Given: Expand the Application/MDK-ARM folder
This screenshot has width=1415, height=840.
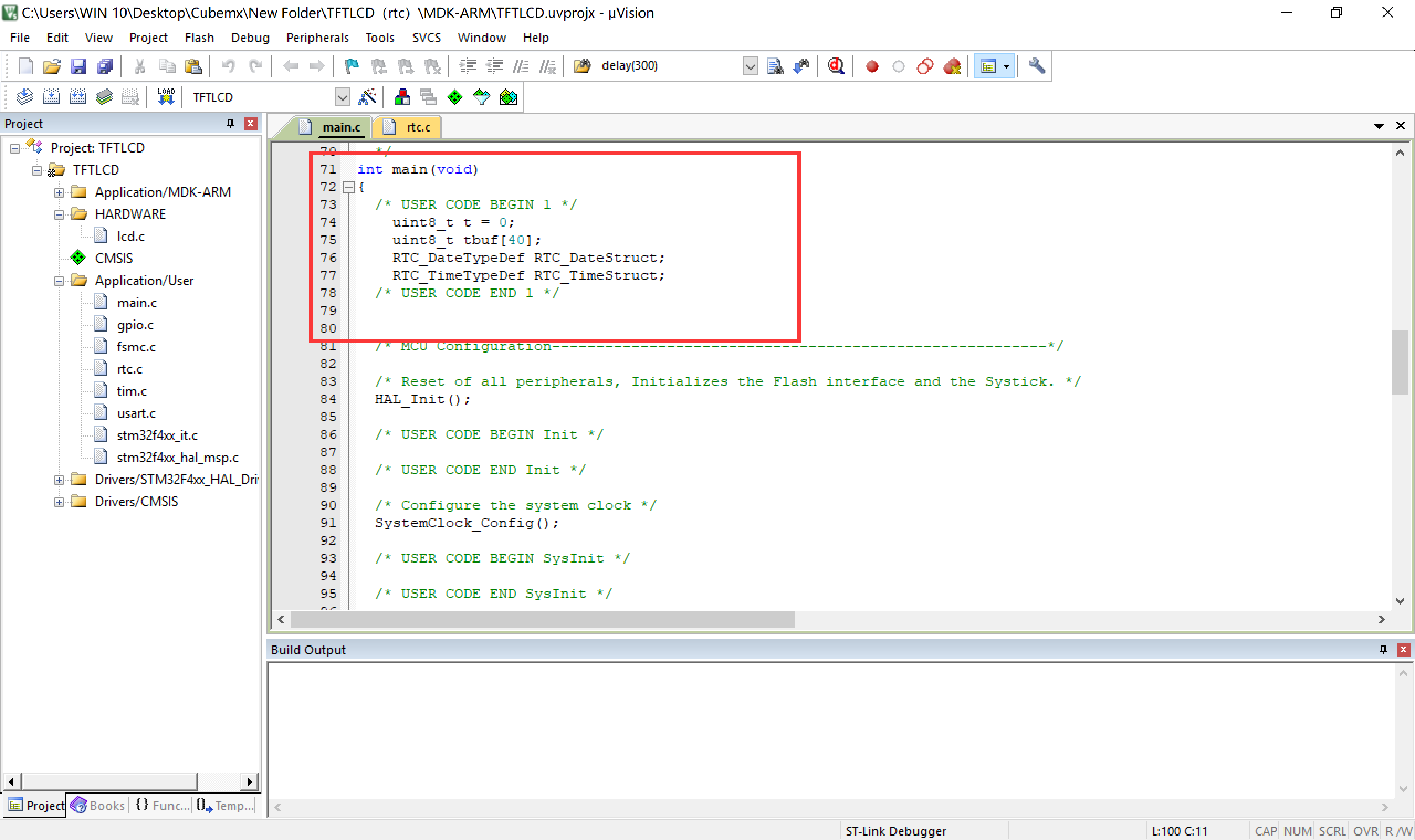Looking at the screenshot, I should coord(60,192).
